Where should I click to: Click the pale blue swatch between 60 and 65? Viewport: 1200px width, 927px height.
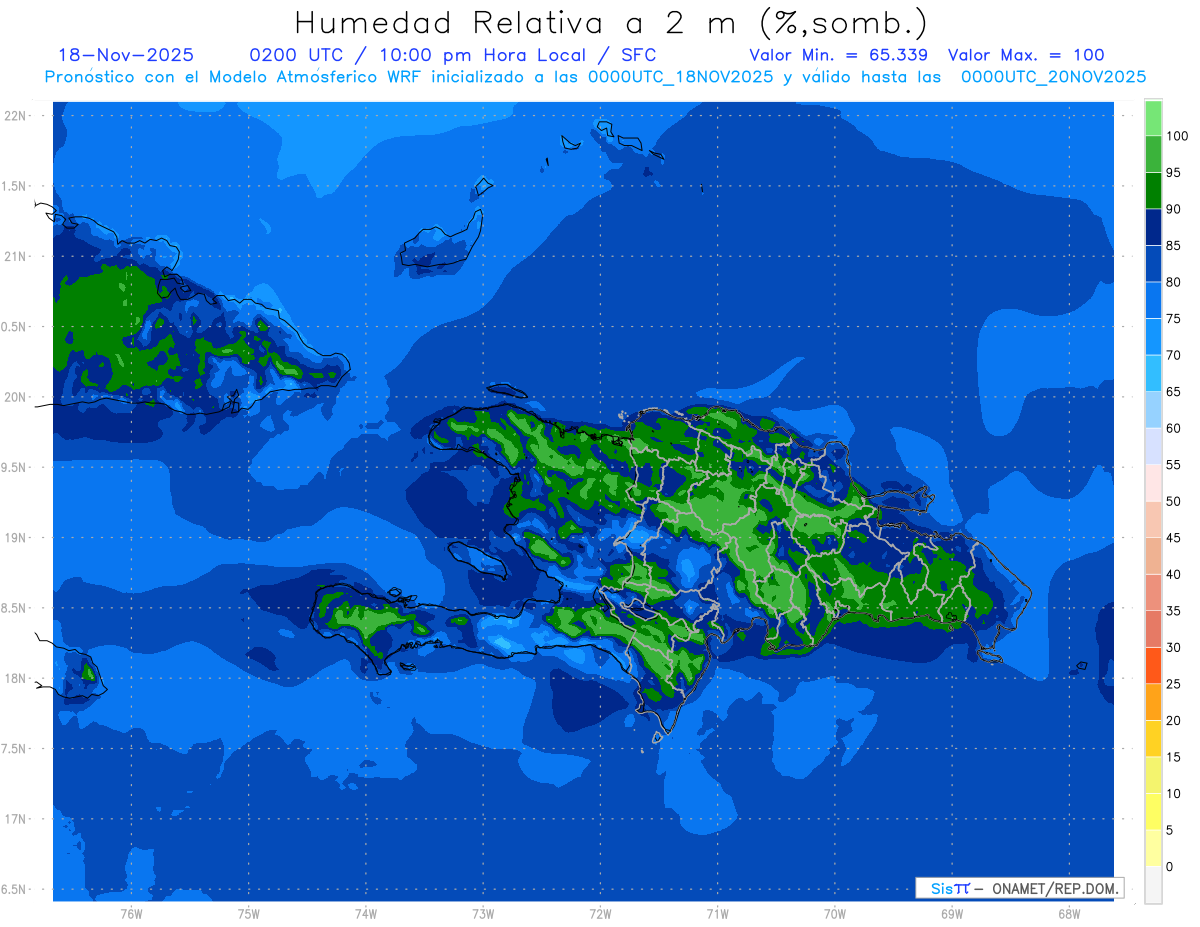pos(1153,410)
